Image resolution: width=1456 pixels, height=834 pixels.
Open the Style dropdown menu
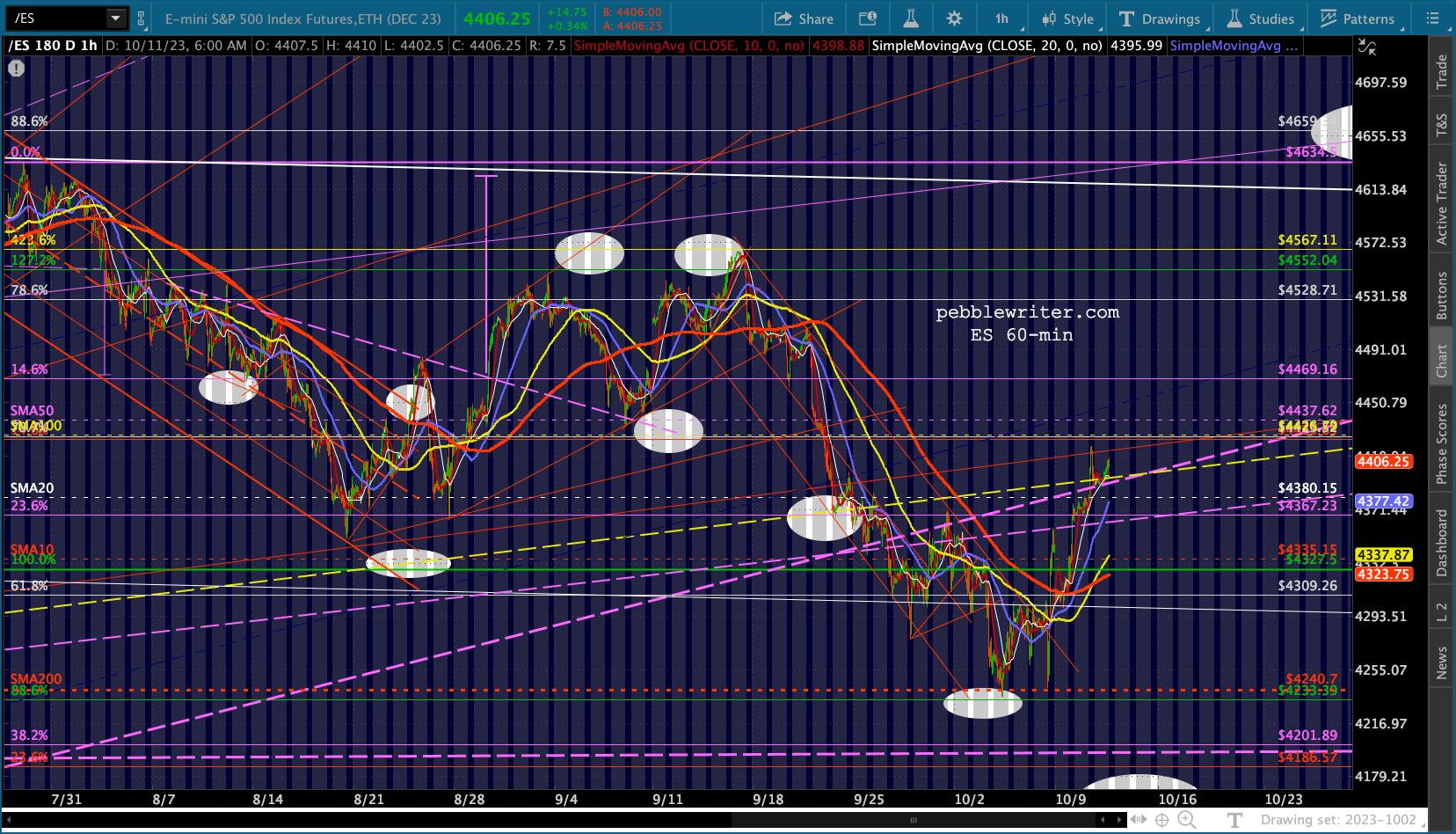tap(1067, 18)
